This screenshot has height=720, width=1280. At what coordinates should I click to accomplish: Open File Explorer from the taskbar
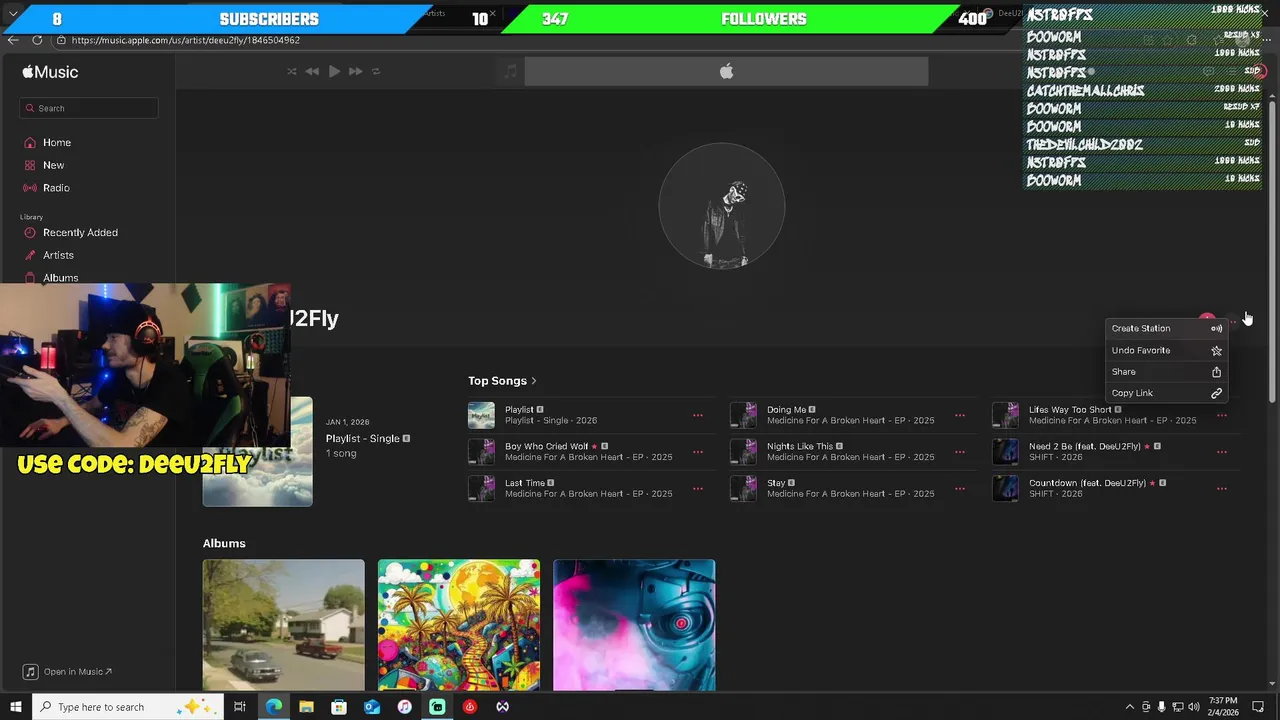(x=306, y=707)
